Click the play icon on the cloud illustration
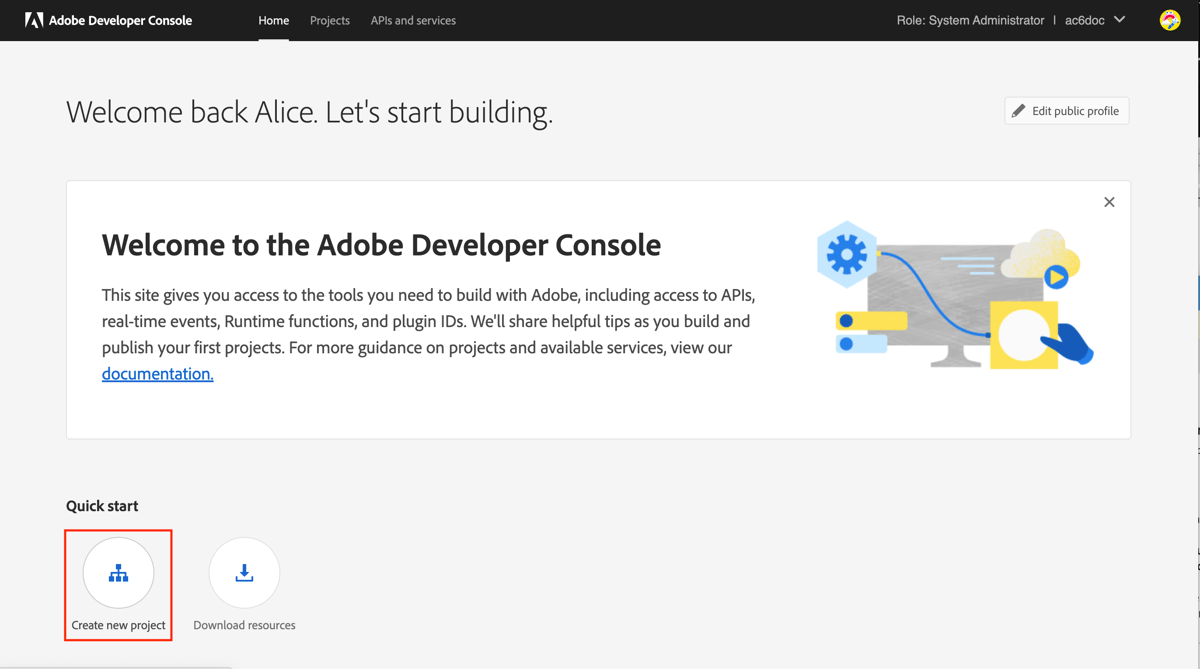1200x669 pixels. click(1056, 278)
